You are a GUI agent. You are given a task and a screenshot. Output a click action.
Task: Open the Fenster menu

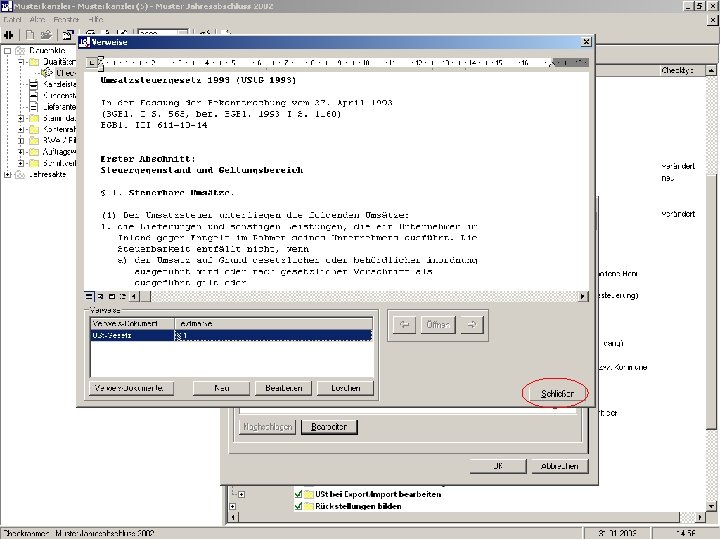(66, 19)
